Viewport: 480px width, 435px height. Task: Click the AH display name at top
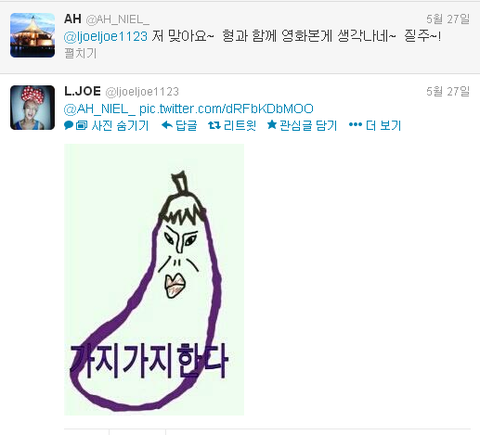click(x=73, y=19)
